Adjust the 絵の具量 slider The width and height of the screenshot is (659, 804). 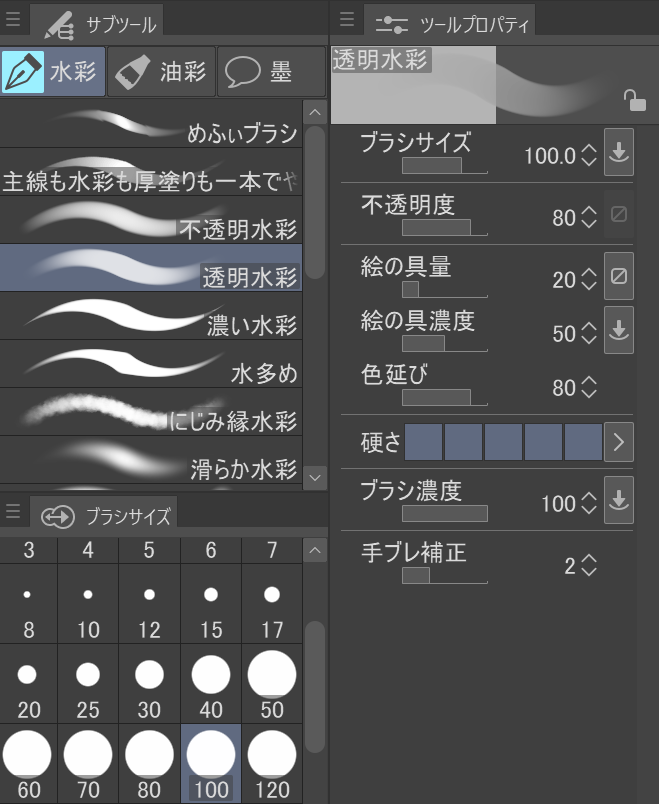(x=445, y=289)
